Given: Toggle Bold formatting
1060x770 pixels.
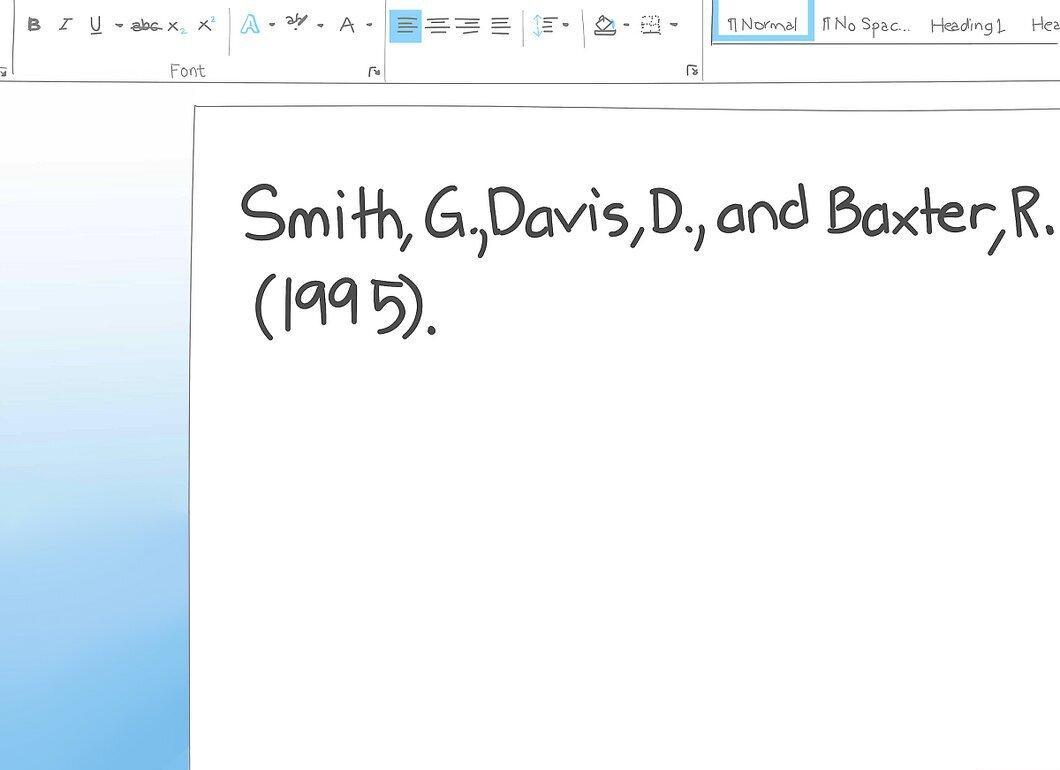Looking at the screenshot, I should pyautogui.click(x=34, y=26).
